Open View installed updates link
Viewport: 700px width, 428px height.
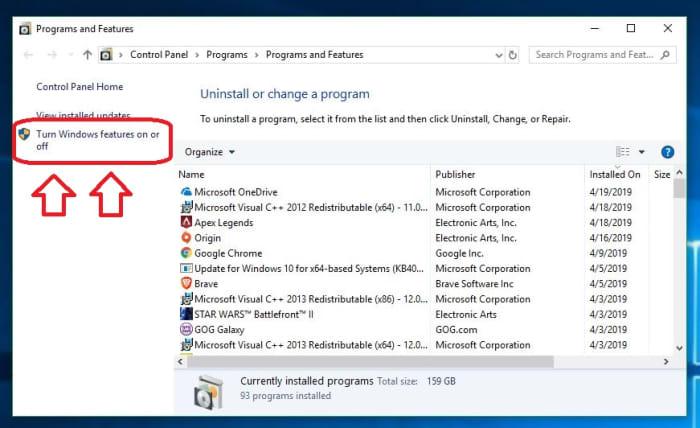[x=83, y=116]
